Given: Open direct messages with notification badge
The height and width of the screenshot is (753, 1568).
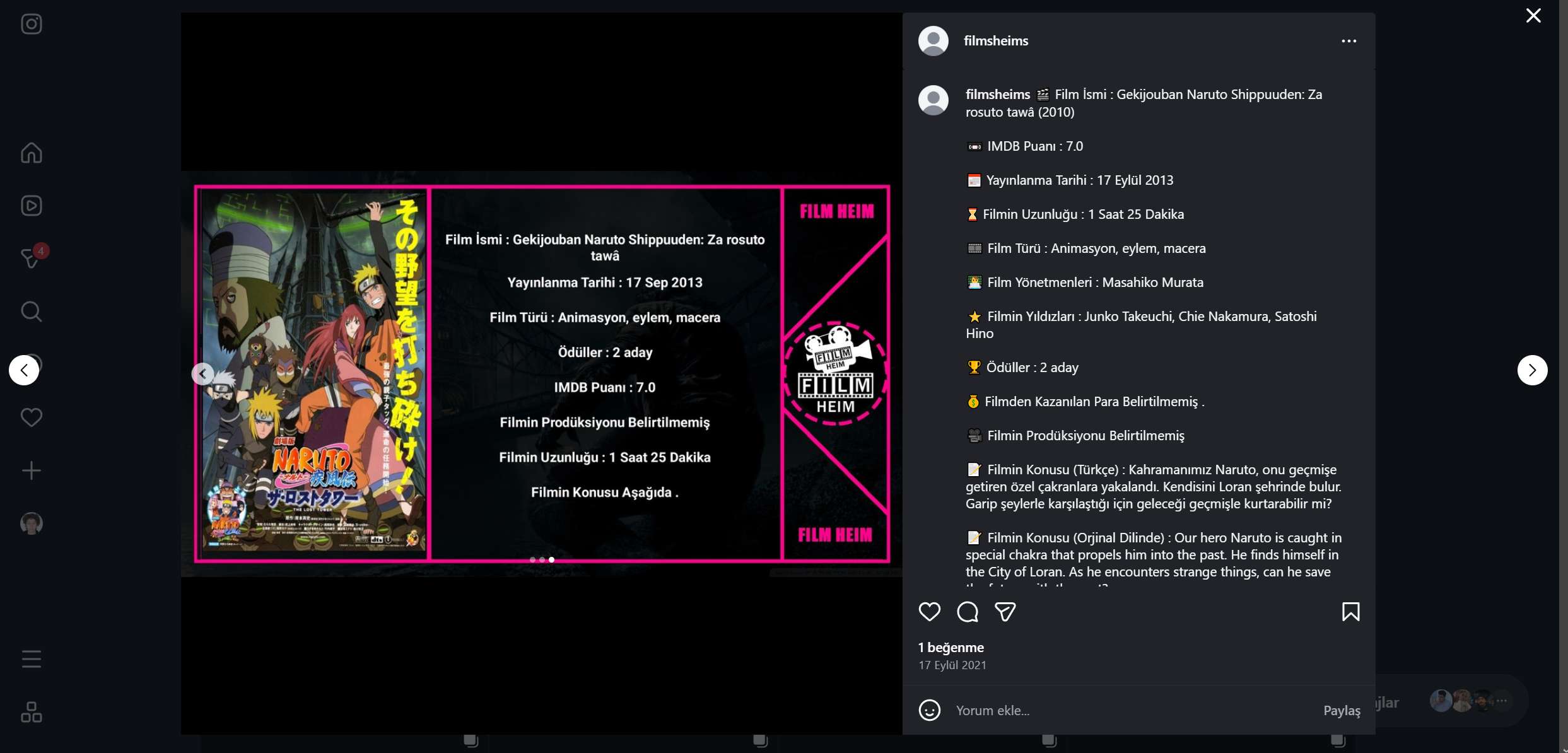Looking at the screenshot, I should [31, 258].
